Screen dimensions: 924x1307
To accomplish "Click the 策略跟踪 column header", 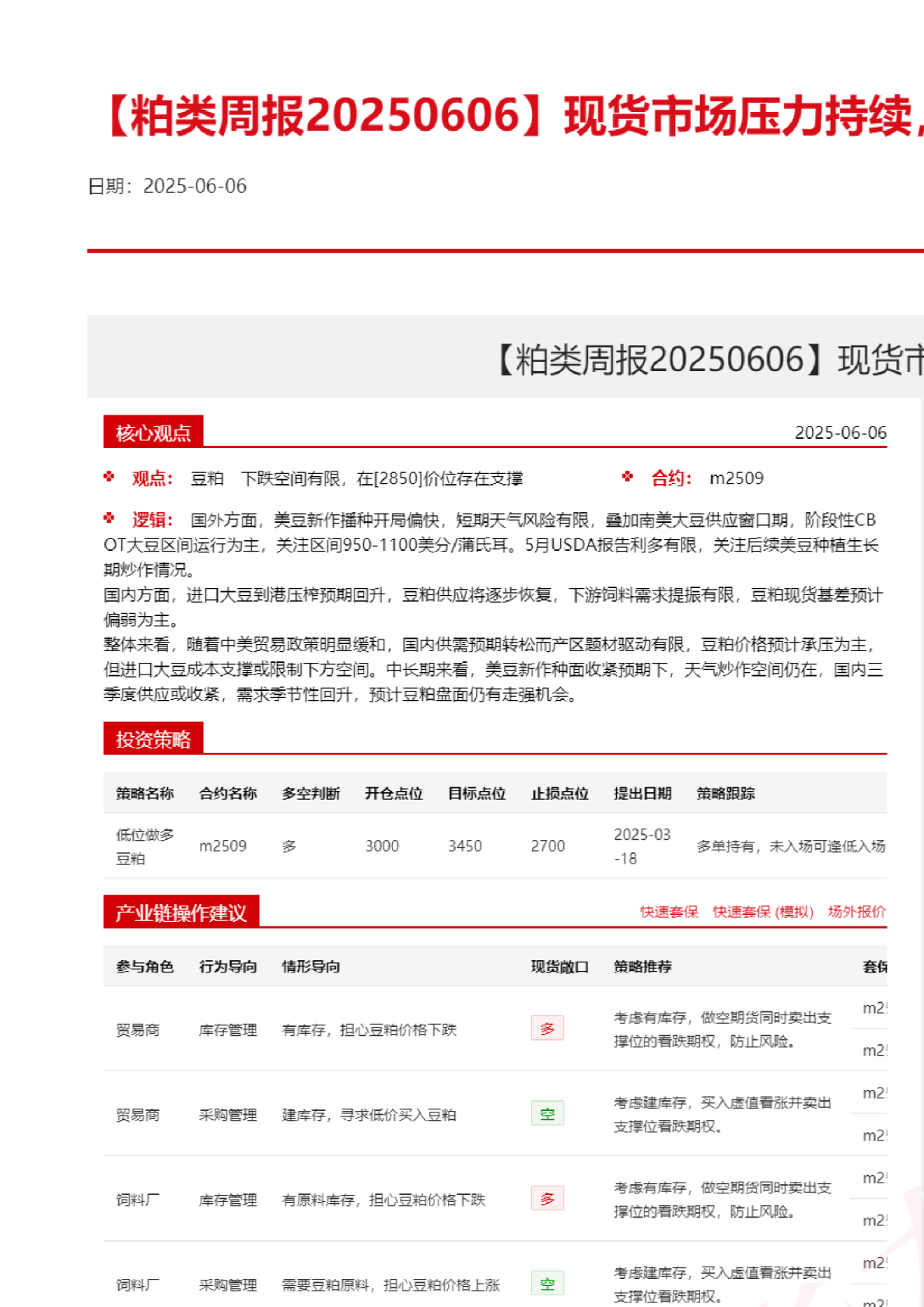I will 725,794.
